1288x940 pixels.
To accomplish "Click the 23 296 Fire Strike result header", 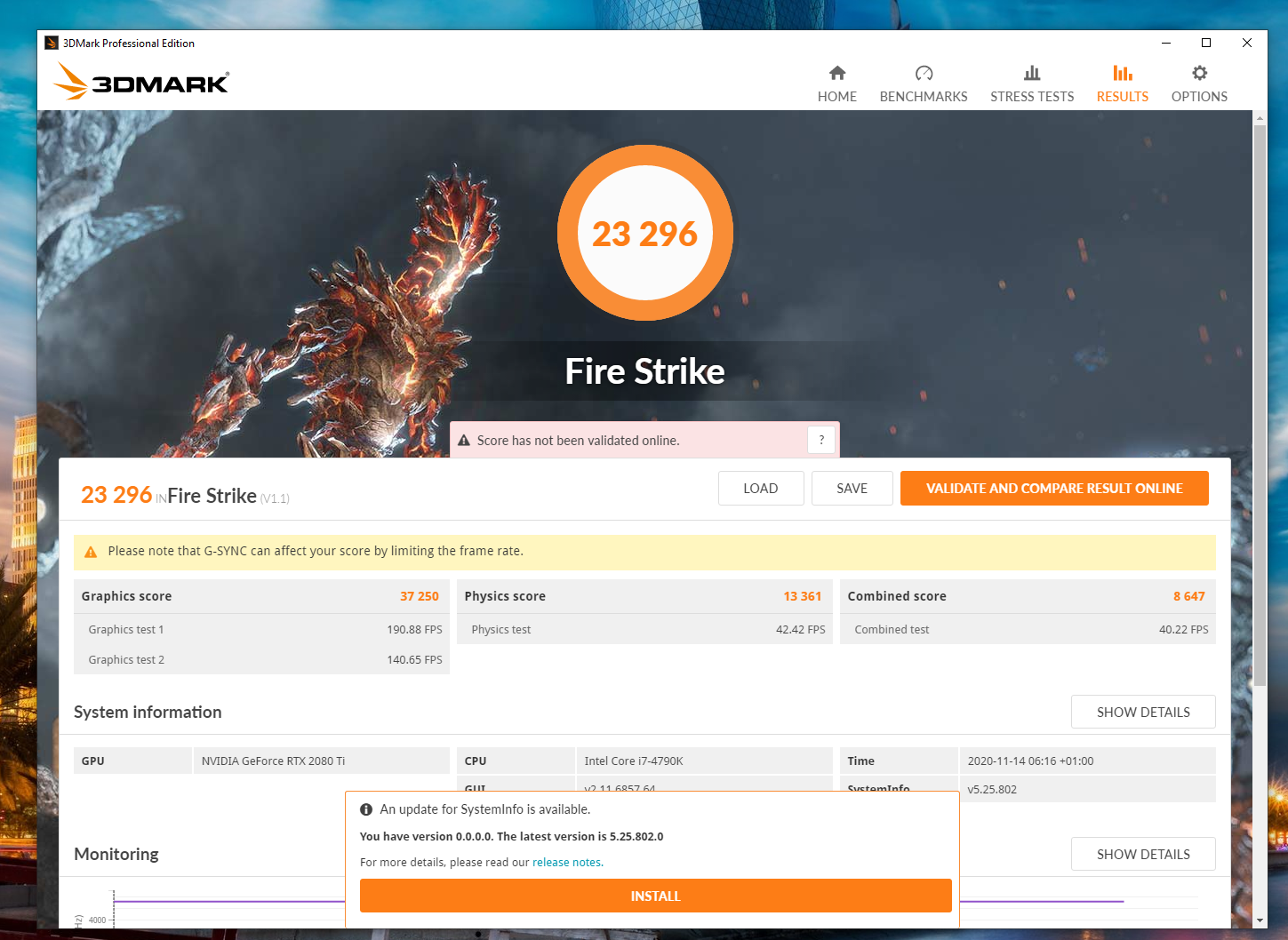I will coord(185,495).
